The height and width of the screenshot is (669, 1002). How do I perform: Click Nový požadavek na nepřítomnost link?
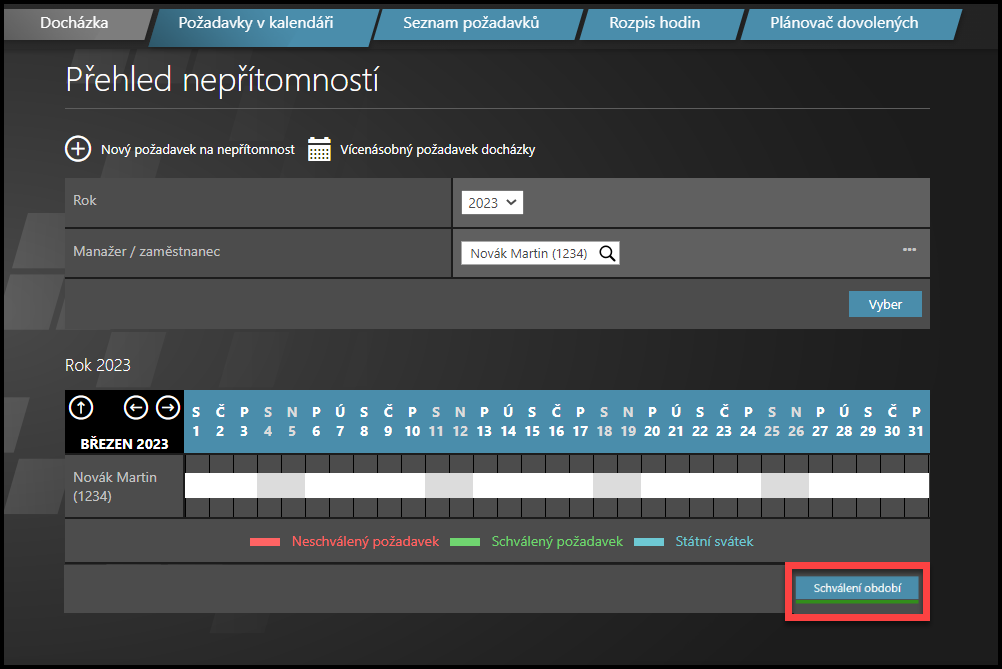pyautogui.click(x=198, y=150)
